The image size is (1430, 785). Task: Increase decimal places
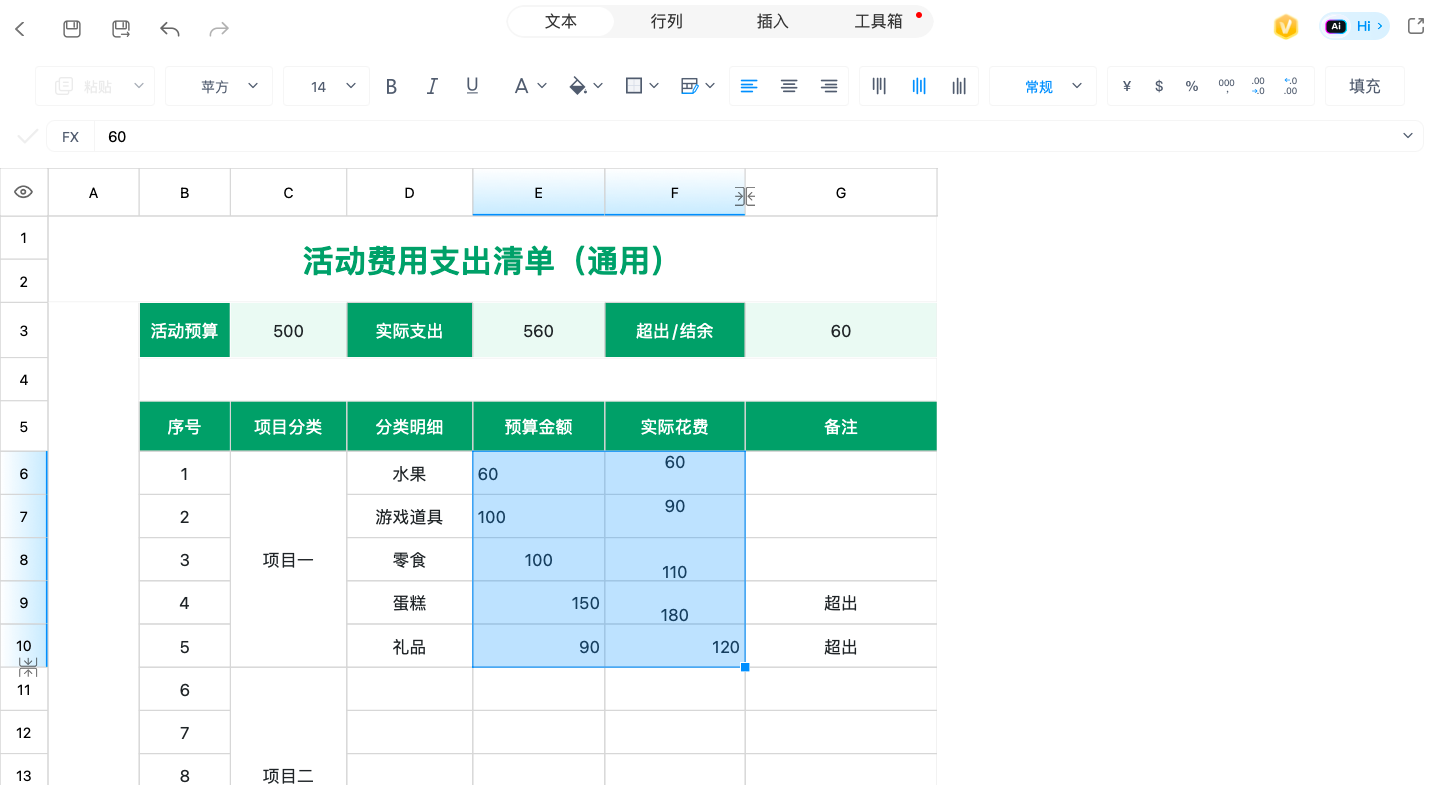coord(1258,87)
